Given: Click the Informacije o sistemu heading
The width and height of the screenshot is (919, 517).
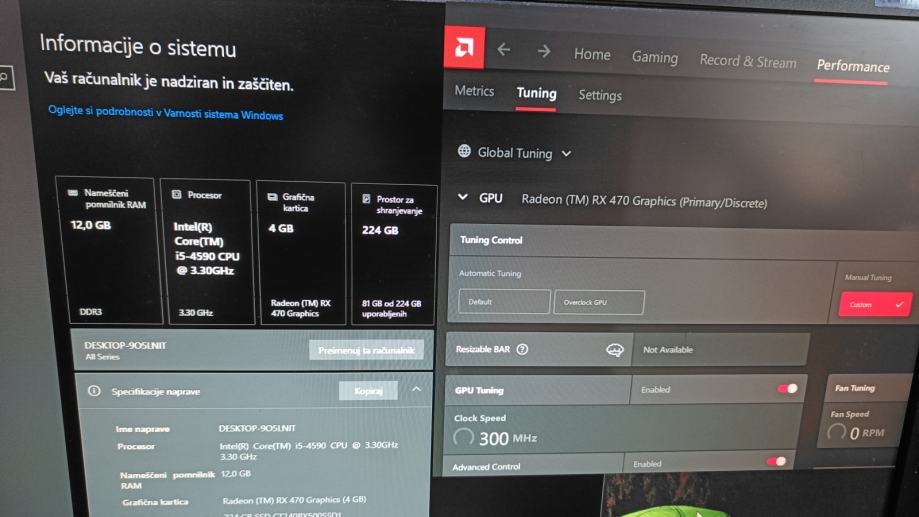Looking at the screenshot, I should click(138, 46).
